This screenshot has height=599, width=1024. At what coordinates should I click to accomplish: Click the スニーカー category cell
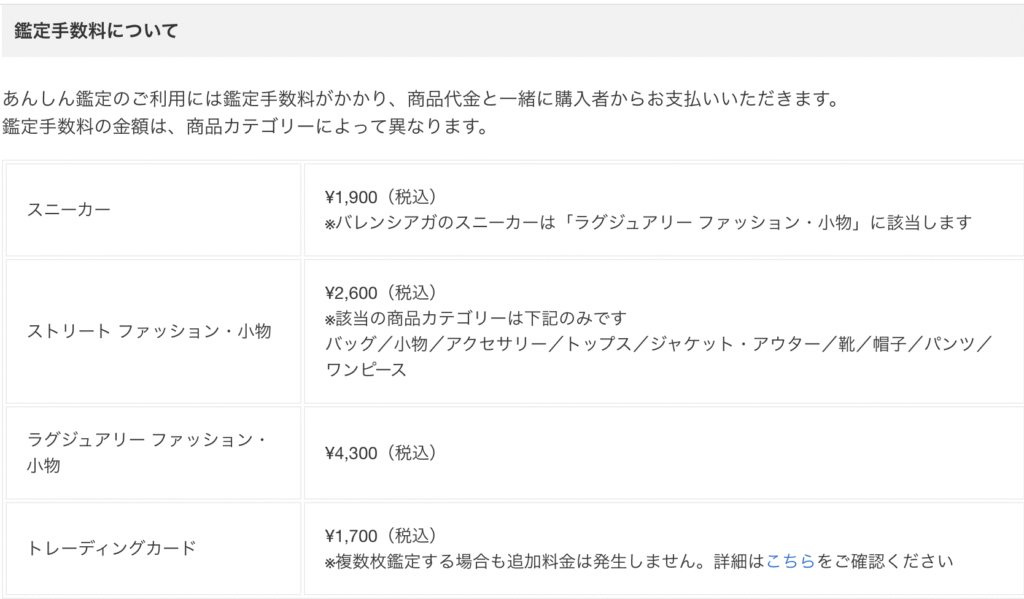[153, 210]
